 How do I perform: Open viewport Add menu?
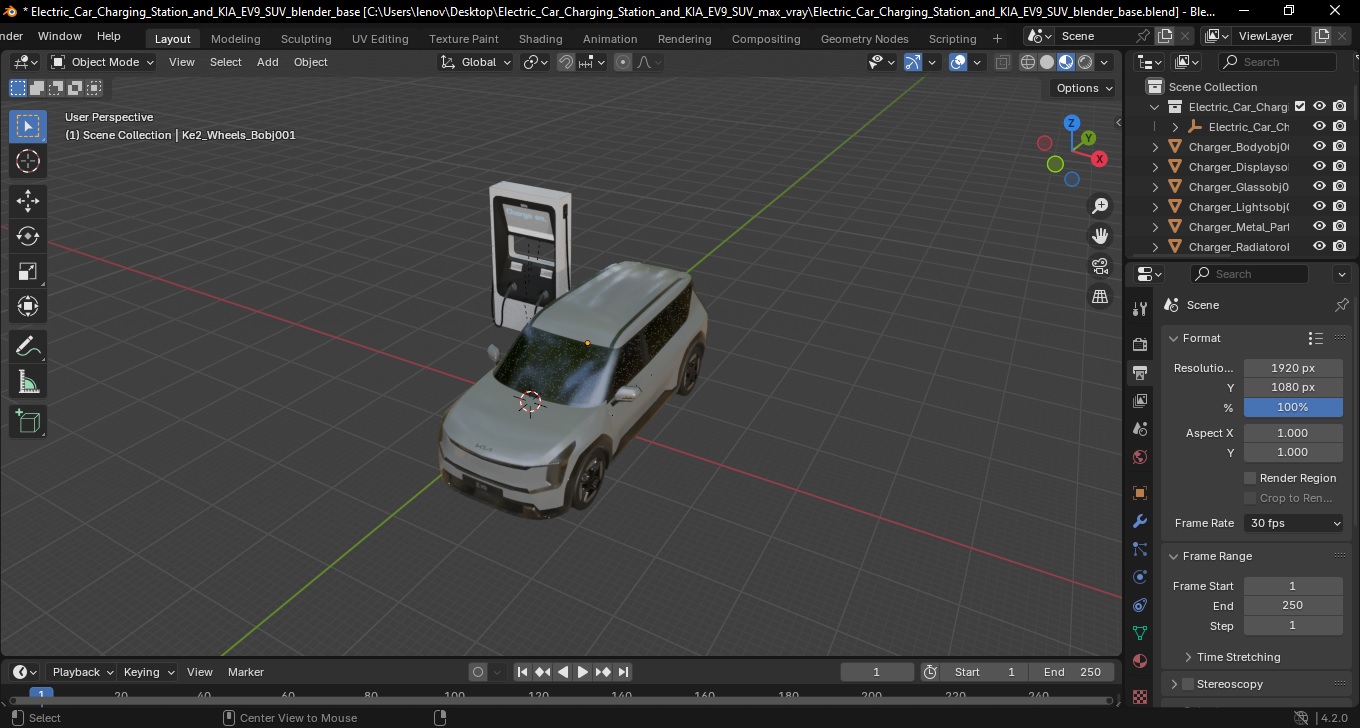[x=267, y=62]
